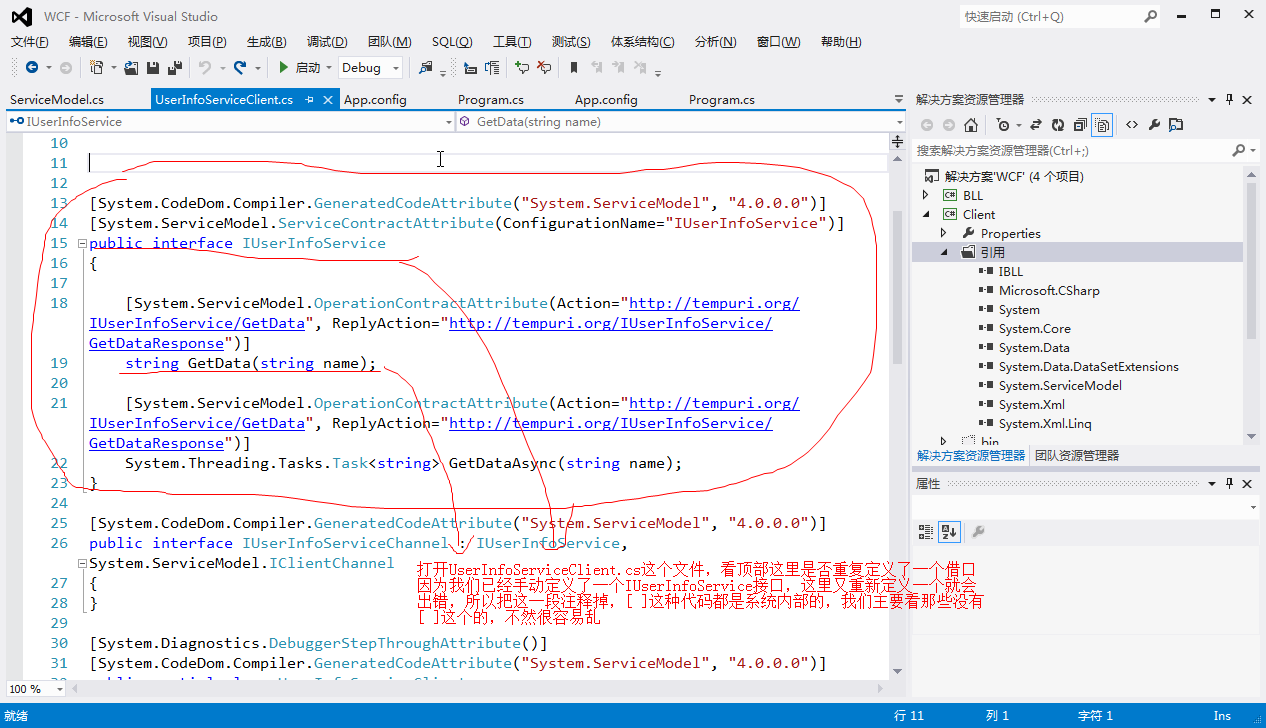The height and width of the screenshot is (728, 1266).
Task: Save the current file via floppy icon
Action: point(153,67)
